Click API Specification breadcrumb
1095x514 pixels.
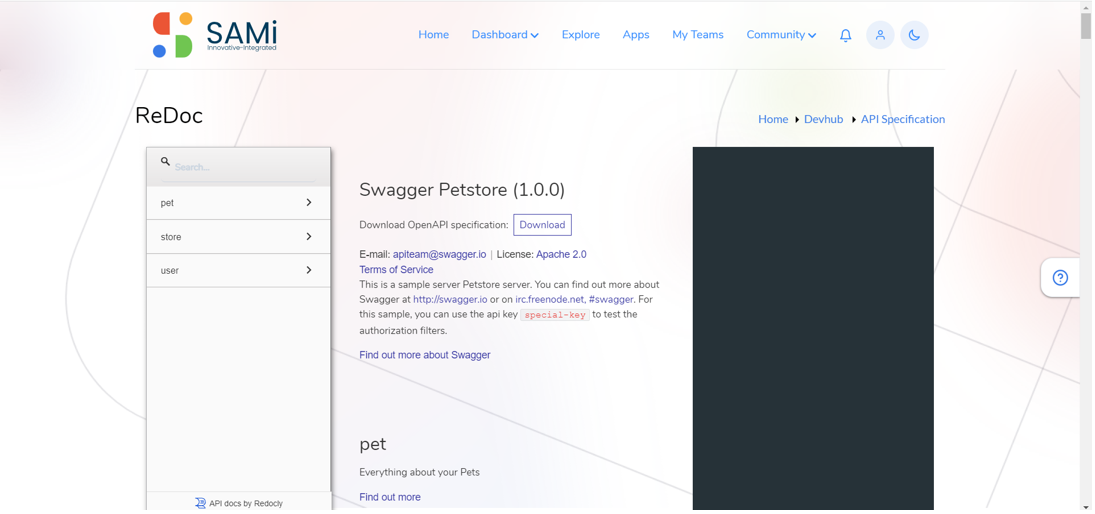tap(903, 119)
